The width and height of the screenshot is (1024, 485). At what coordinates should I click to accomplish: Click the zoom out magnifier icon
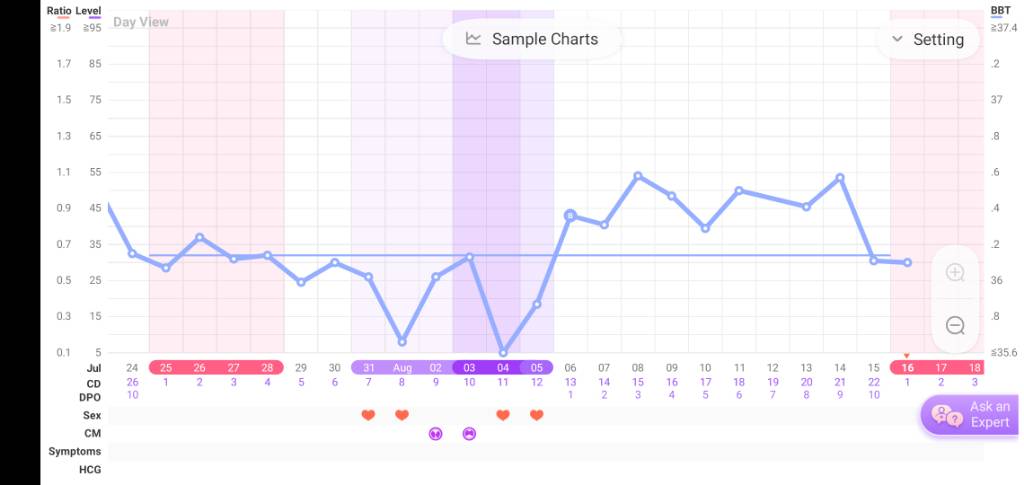coord(955,325)
